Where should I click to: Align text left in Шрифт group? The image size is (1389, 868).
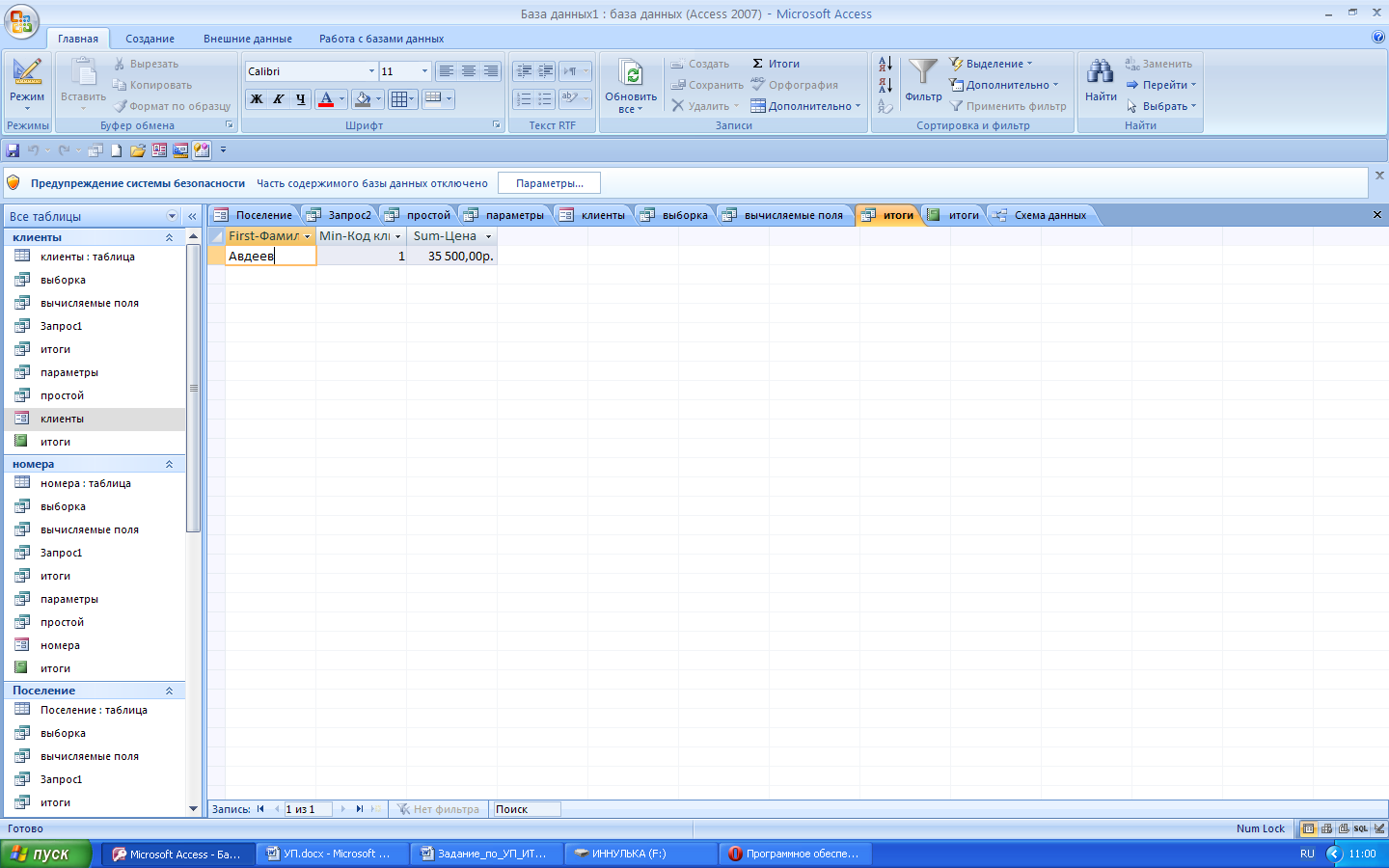(x=446, y=71)
